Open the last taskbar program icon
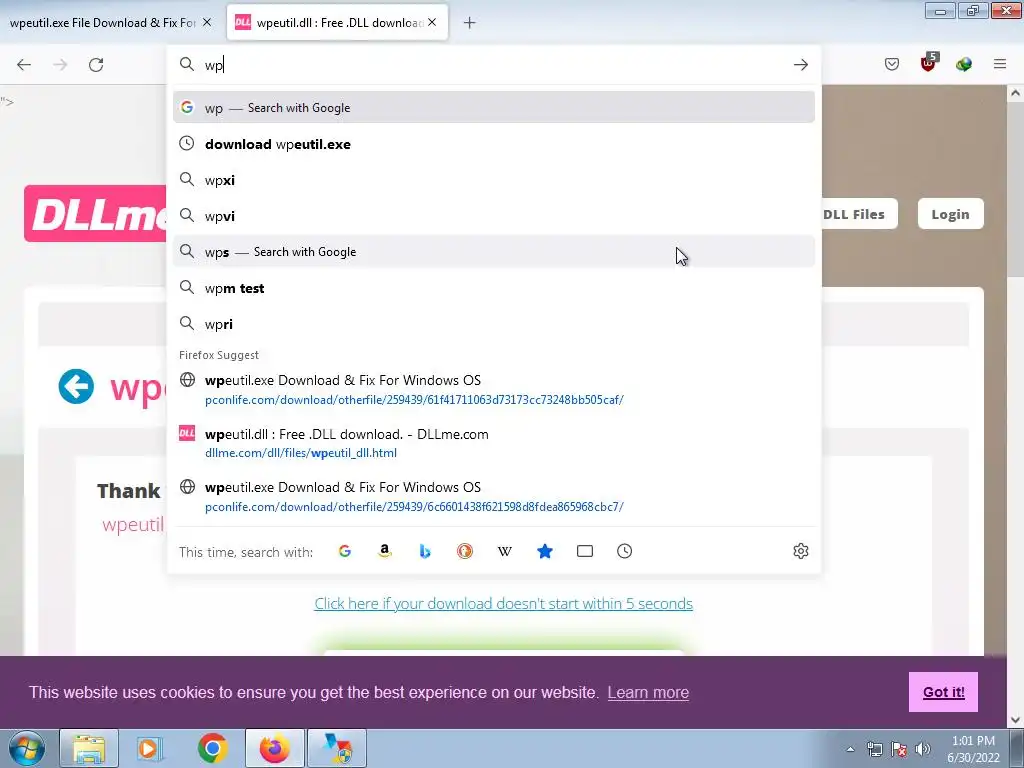Screen dimensions: 1024x768 [337, 748]
